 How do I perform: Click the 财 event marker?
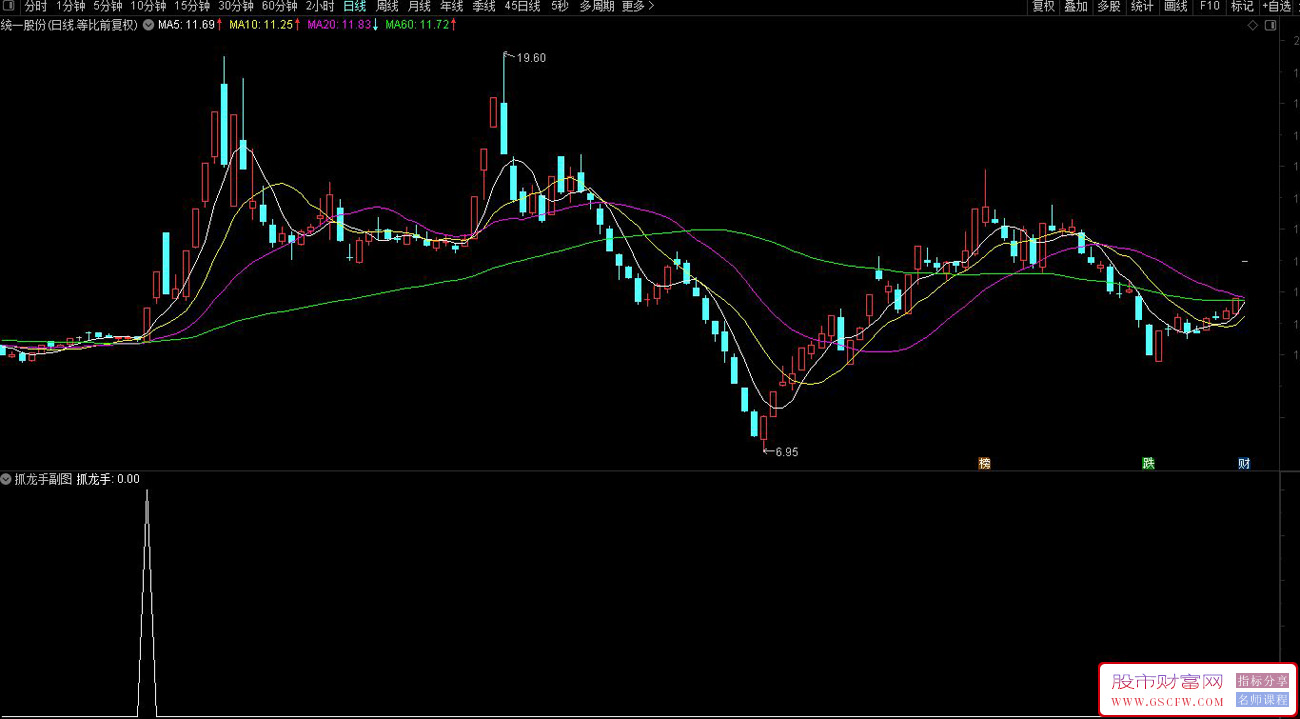point(1244,463)
